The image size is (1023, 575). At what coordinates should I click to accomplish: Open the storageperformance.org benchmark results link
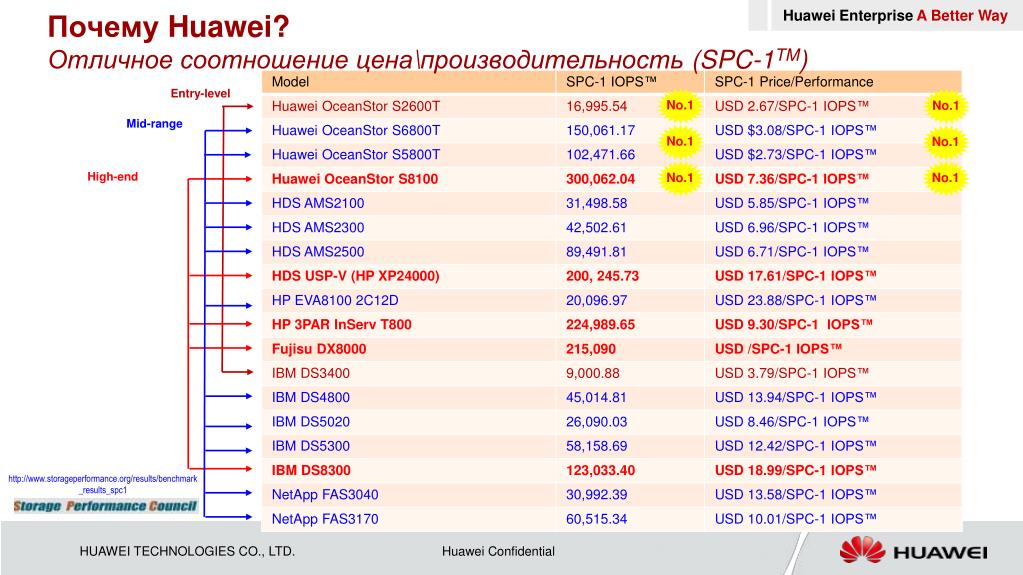point(102,484)
